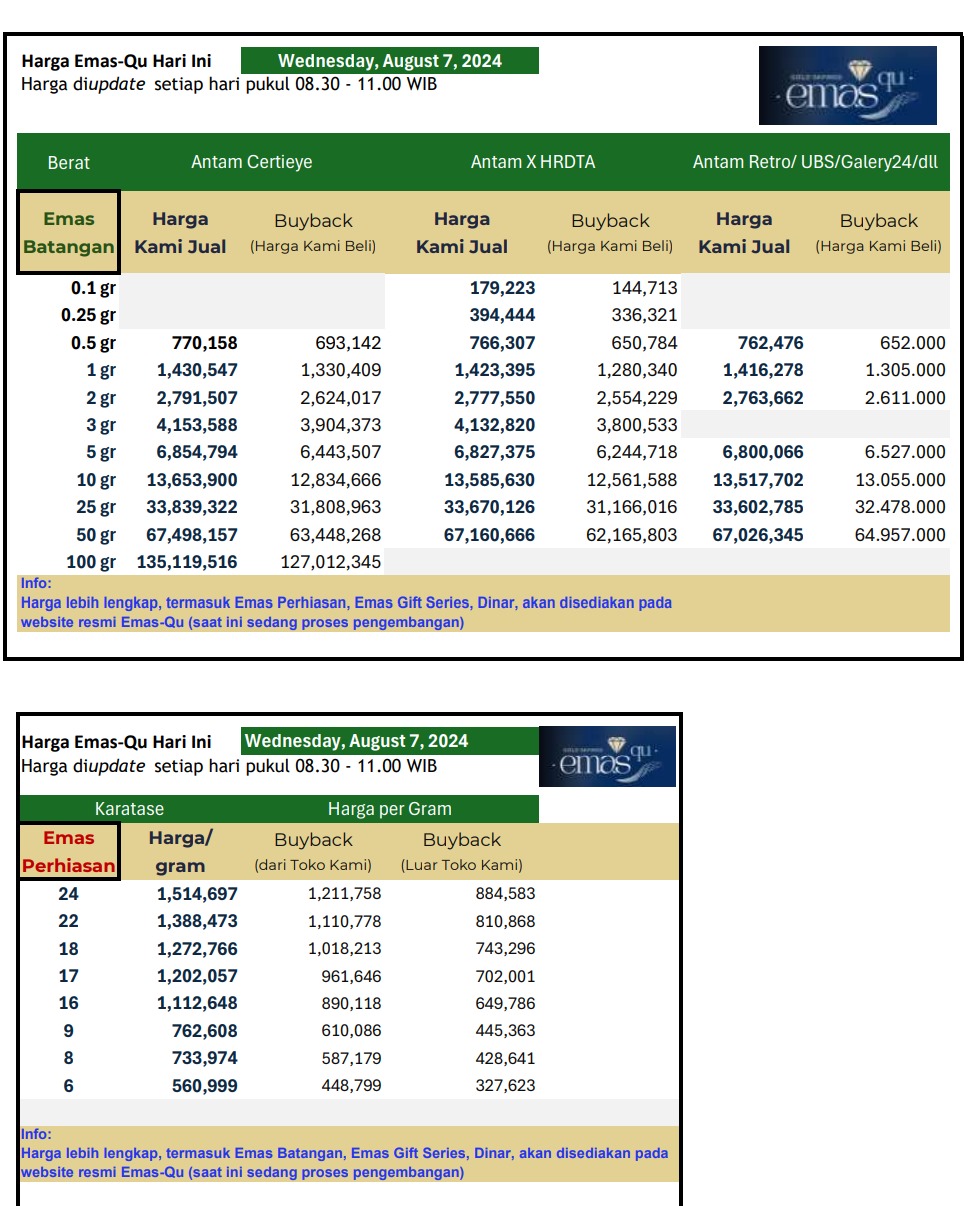Click the buyback value 31,166,016
968x1206 pixels.
[x=632, y=507]
